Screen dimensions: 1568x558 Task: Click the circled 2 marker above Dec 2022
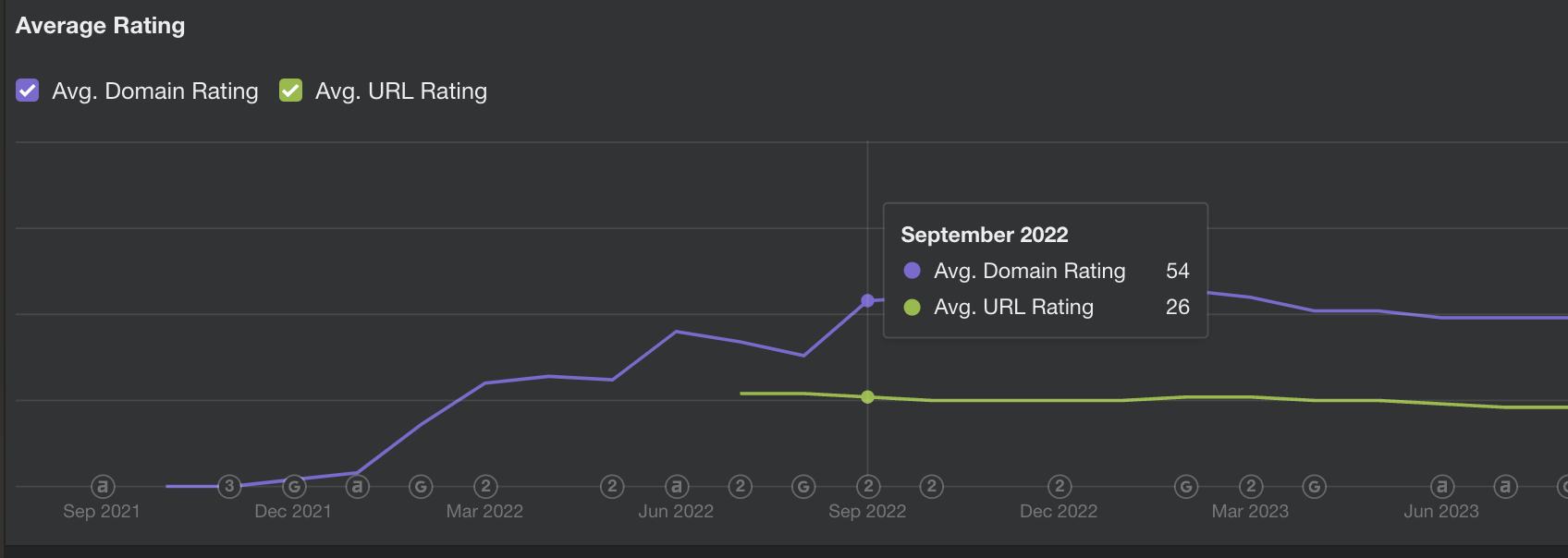[1060, 486]
